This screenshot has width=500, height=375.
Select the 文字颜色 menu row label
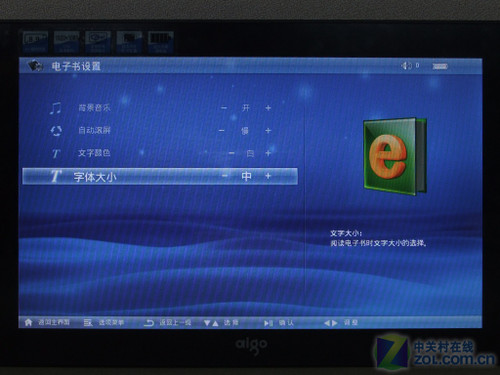click(94, 153)
